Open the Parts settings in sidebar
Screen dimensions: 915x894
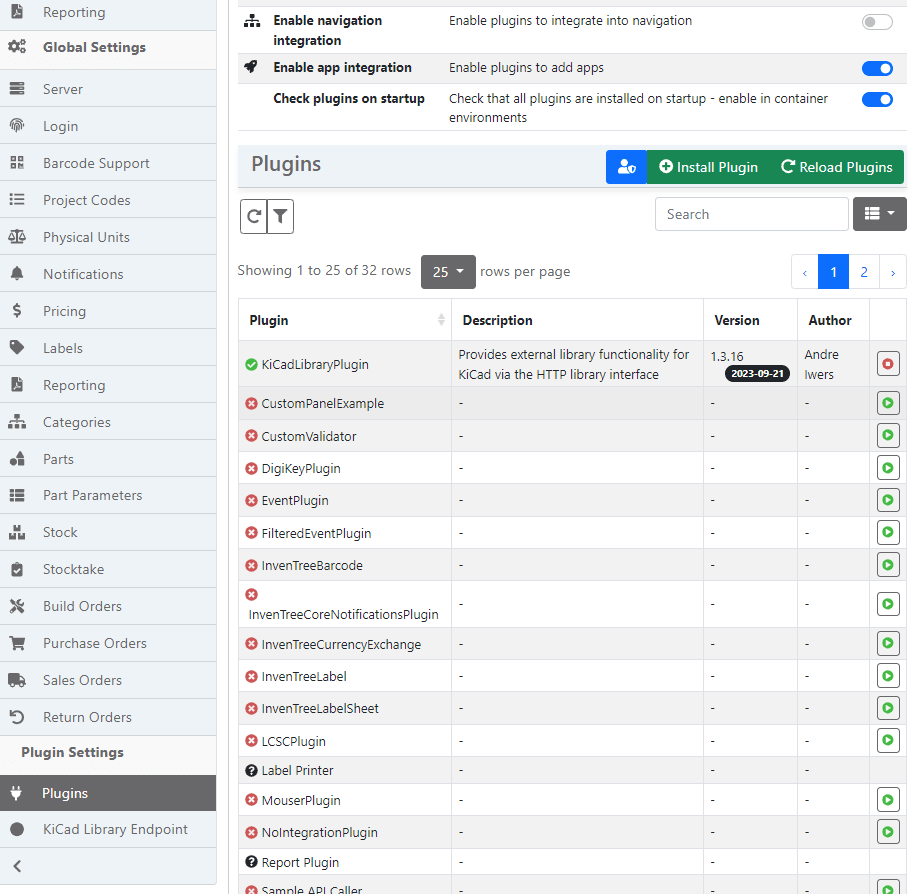[108, 459]
